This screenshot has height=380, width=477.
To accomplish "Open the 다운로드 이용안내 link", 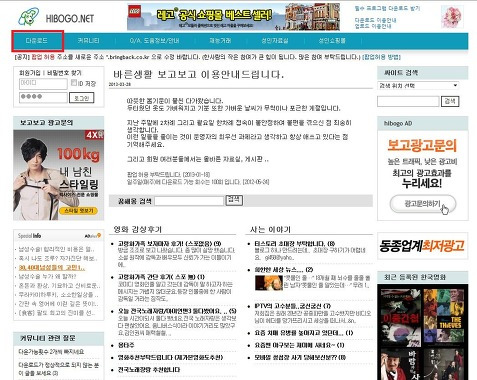I will (375, 20).
